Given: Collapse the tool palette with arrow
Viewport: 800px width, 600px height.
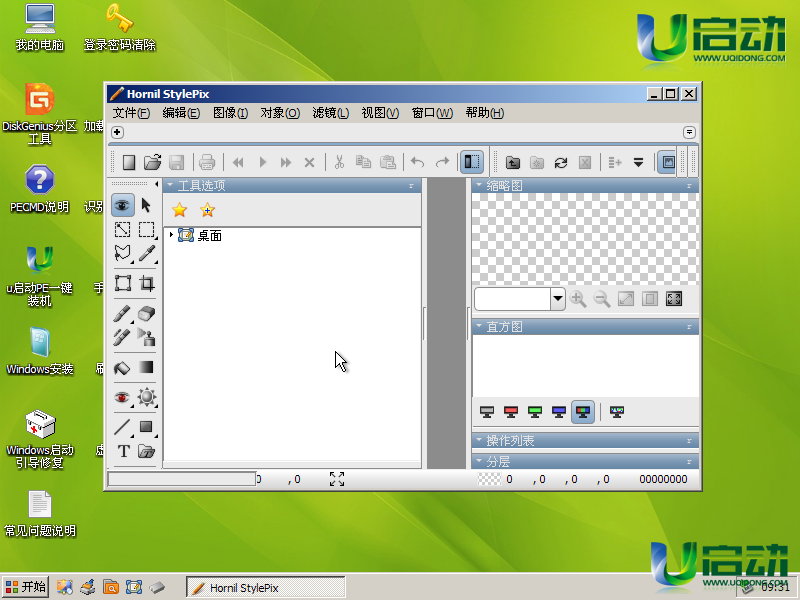Looking at the screenshot, I should 156,184.
